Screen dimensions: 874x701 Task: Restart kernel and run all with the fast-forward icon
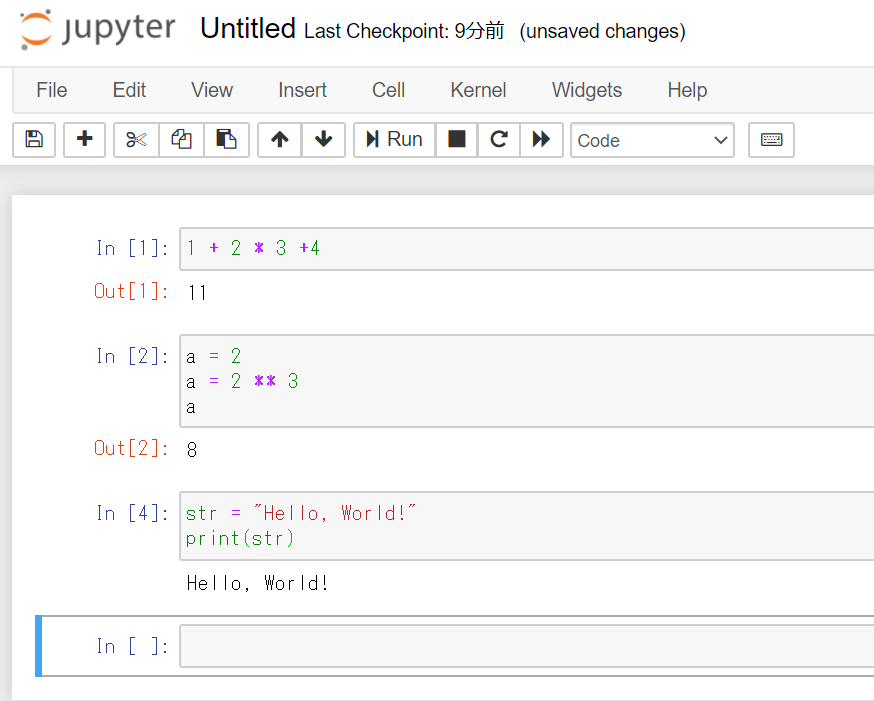(x=541, y=139)
